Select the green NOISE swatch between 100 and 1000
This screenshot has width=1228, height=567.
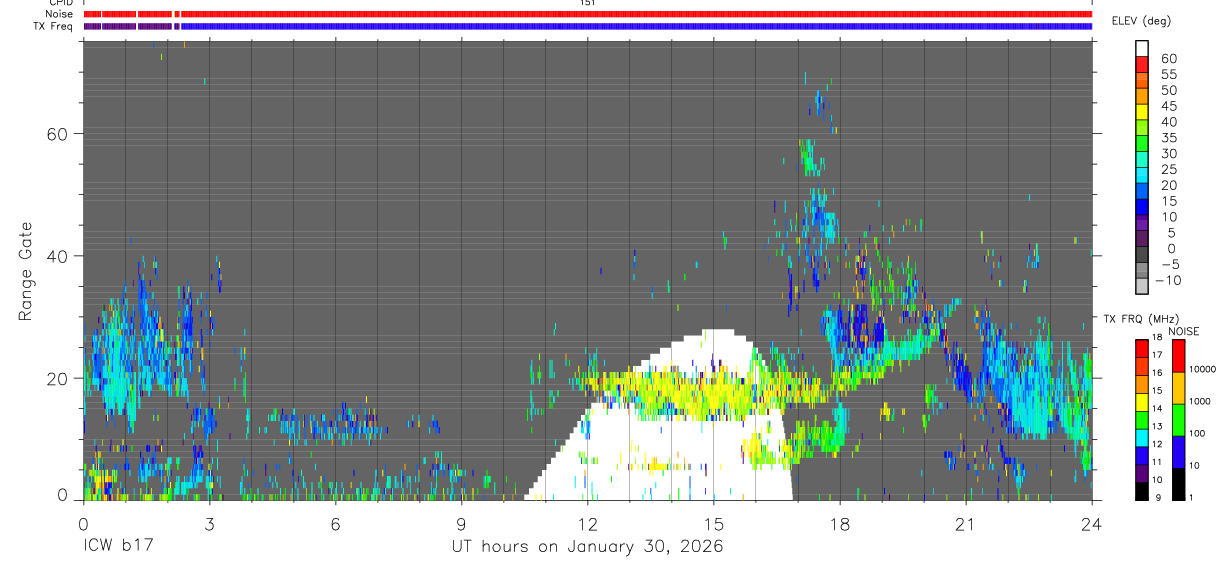(x=1179, y=419)
